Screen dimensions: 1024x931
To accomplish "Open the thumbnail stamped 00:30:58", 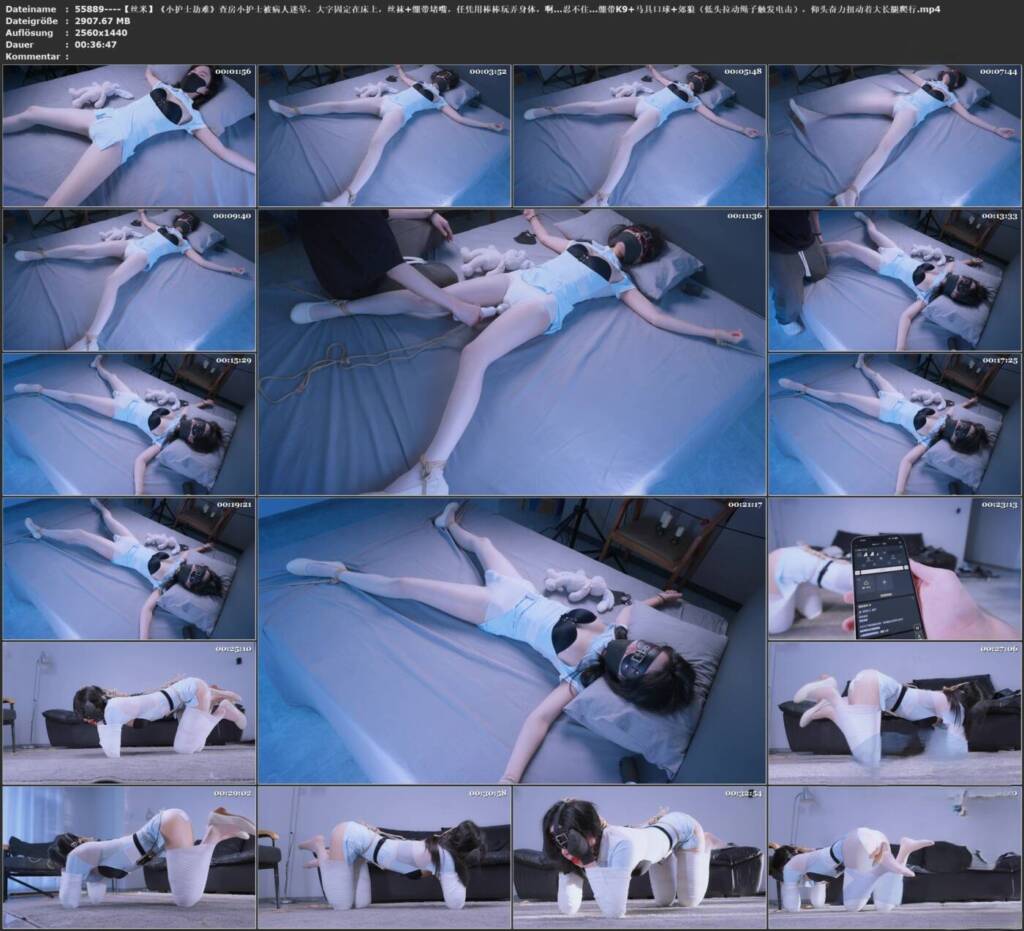I will (384, 857).
